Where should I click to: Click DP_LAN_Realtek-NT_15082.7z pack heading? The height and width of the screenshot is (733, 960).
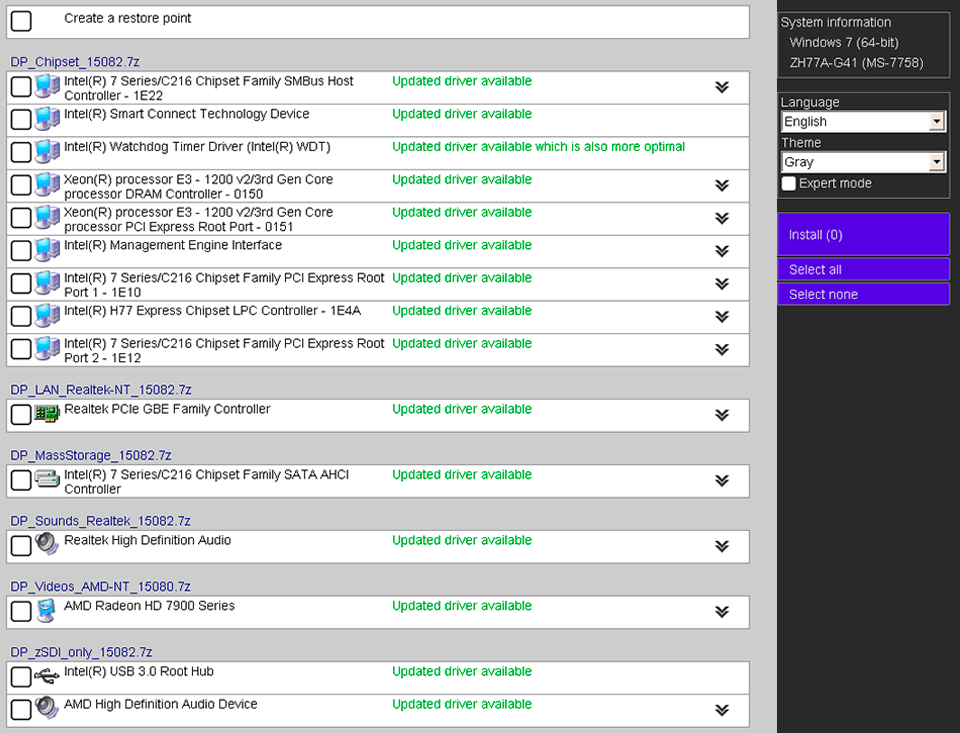coord(101,390)
